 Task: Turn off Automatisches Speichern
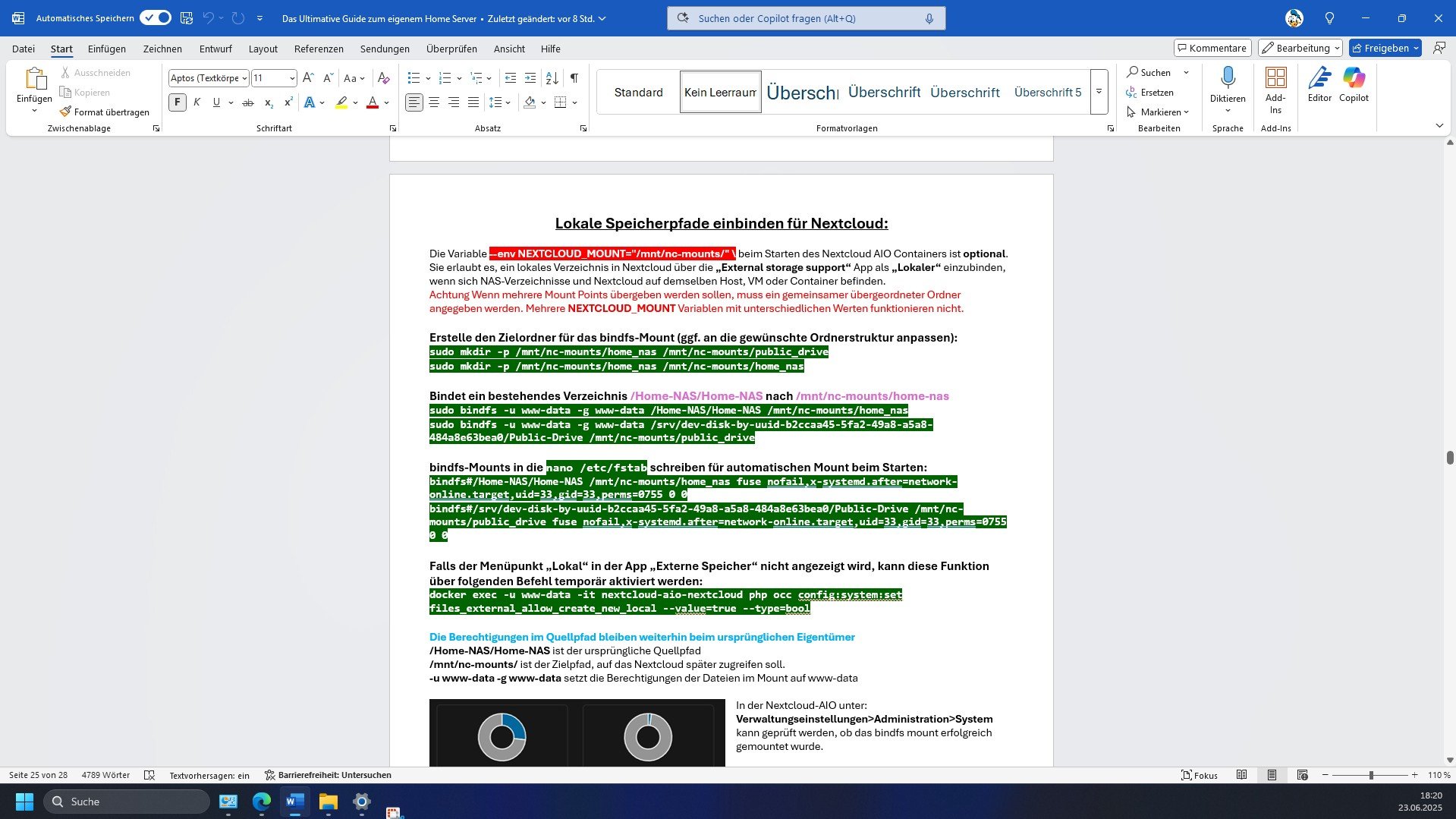click(155, 17)
